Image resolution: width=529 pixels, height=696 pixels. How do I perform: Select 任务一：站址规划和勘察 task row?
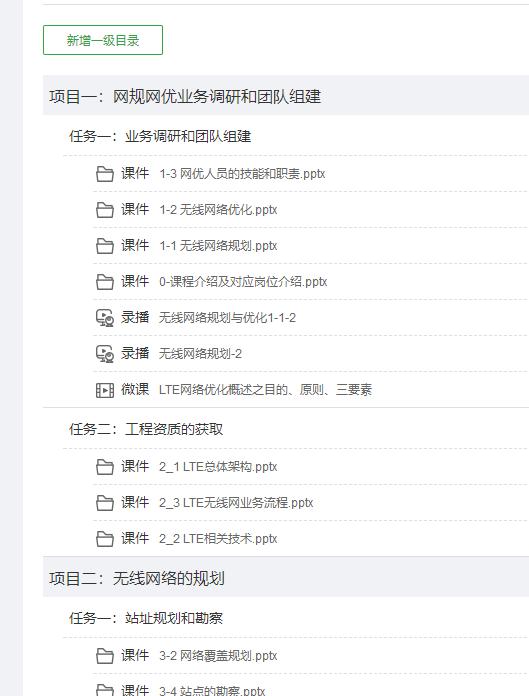296,618
